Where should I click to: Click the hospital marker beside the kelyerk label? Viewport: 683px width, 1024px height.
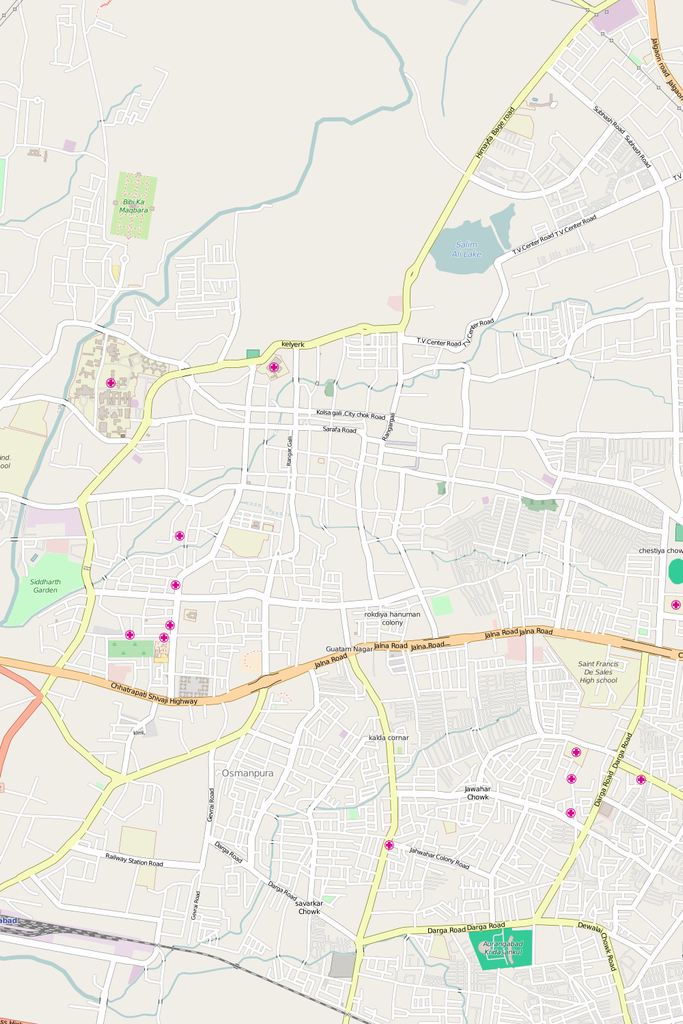click(x=274, y=367)
